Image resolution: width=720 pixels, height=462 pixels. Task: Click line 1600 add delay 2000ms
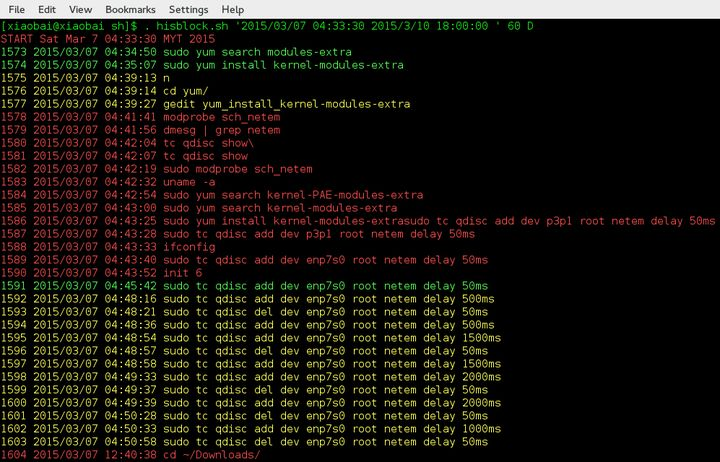[x=251, y=403]
